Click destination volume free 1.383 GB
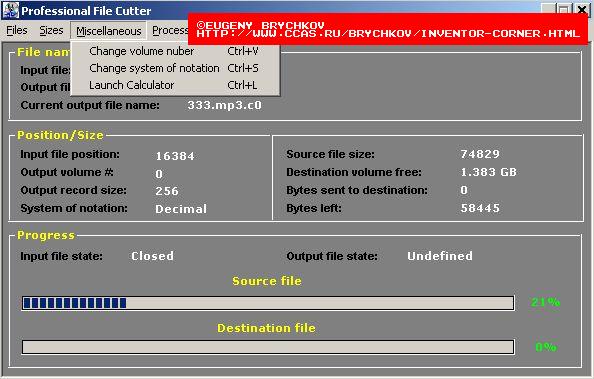The width and height of the screenshot is (594, 379). pyautogui.click(x=488, y=172)
